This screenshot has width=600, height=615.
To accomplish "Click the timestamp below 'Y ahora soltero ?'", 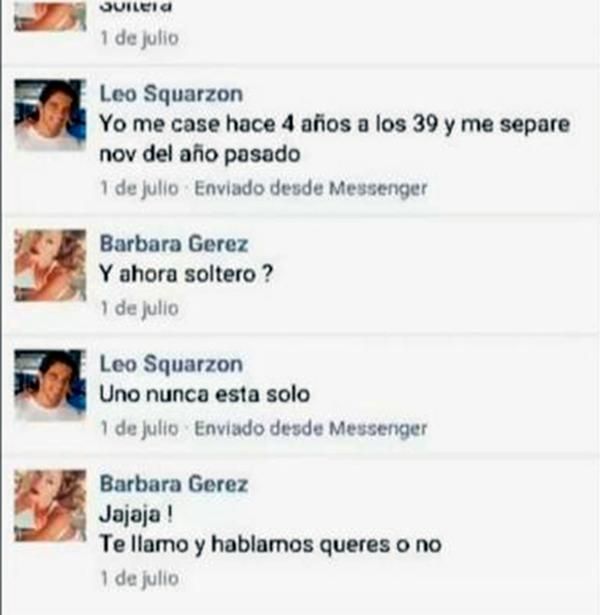I will 140,308.
